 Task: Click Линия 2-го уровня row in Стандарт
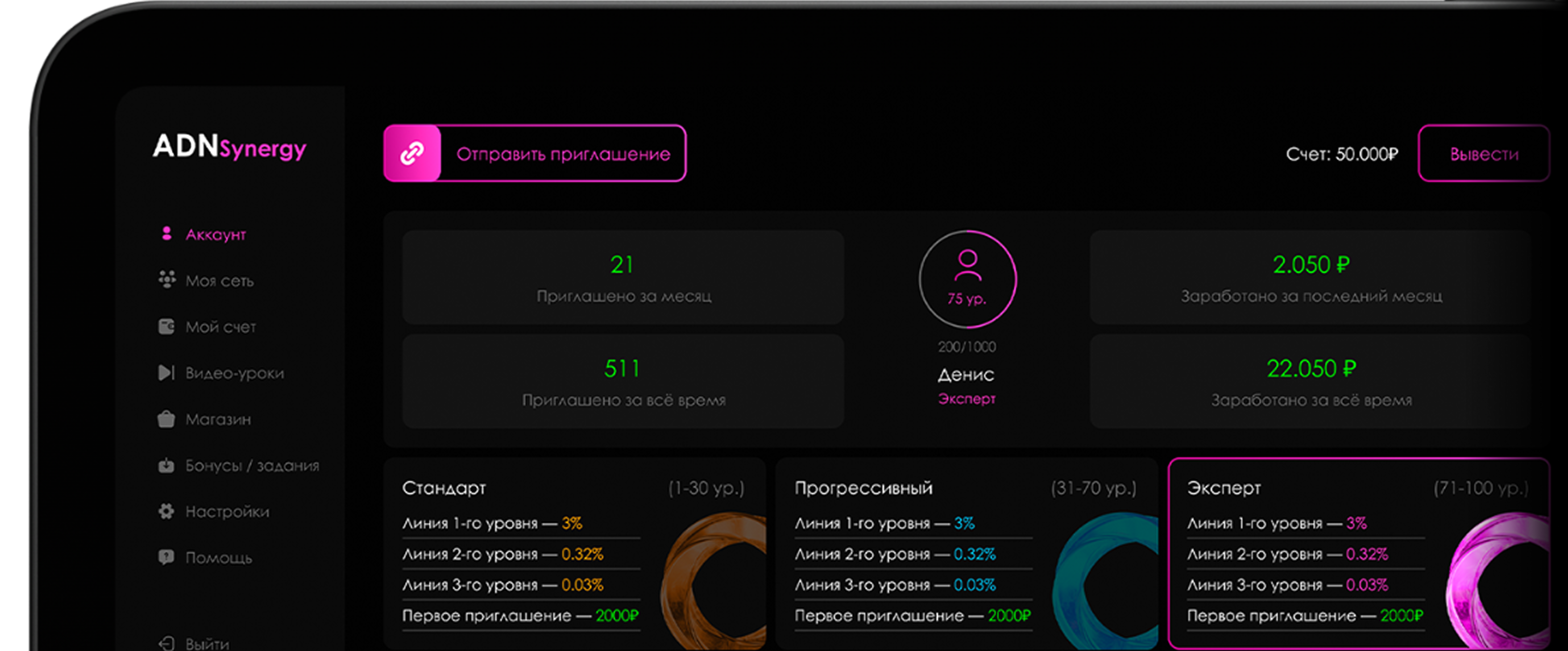[x=521, y=554]
